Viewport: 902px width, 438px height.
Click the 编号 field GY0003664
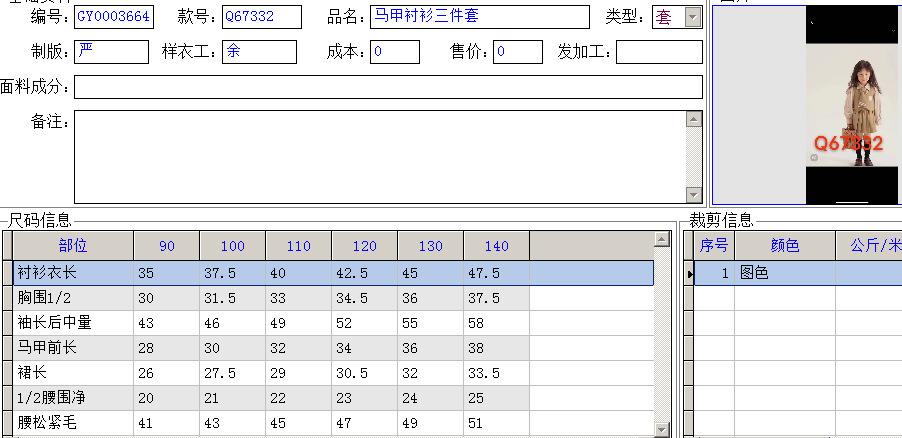(114, 17)
